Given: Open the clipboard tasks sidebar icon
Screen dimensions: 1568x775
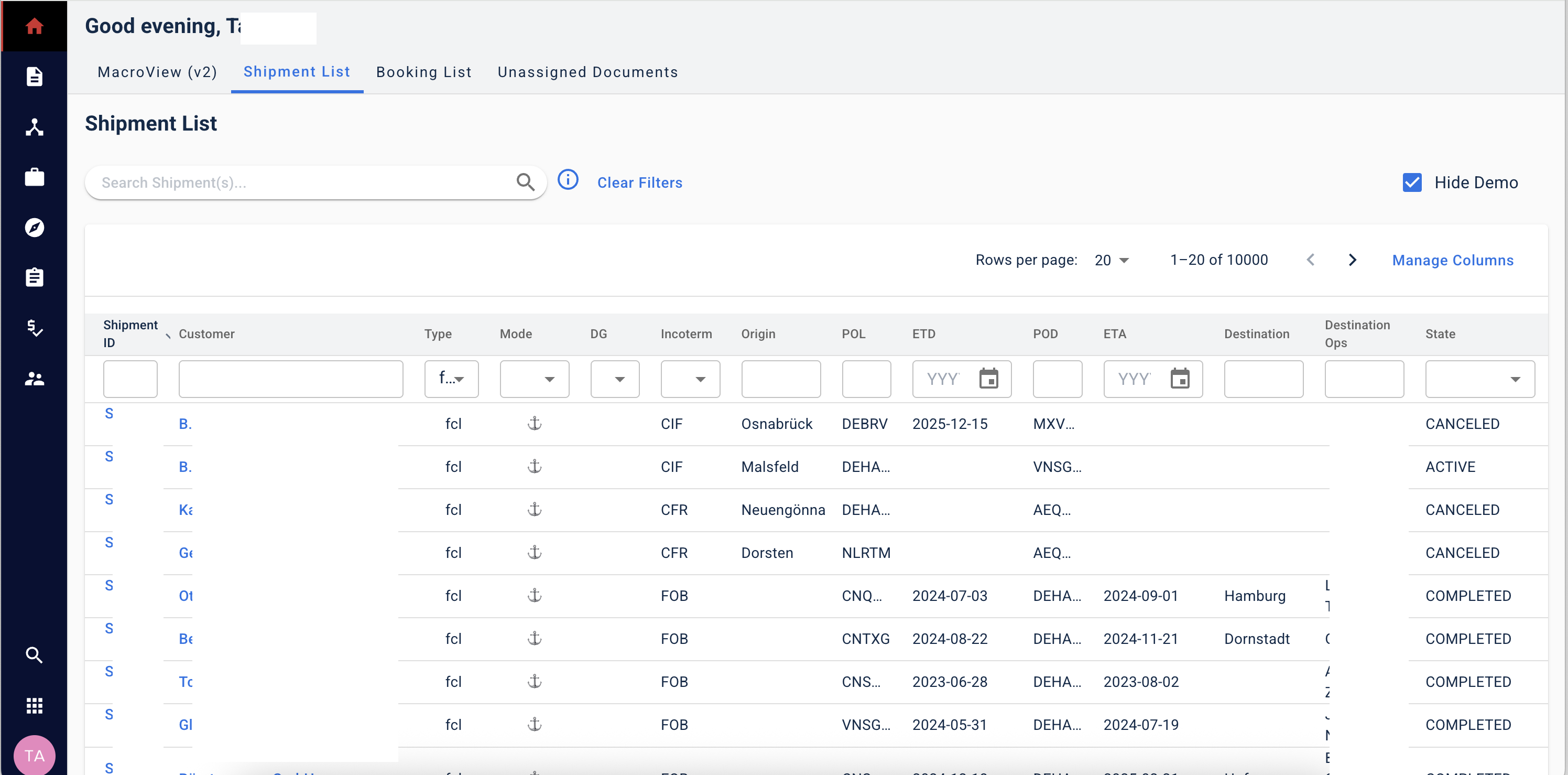Looking at the screenshot, I should [x=34, y=277].
